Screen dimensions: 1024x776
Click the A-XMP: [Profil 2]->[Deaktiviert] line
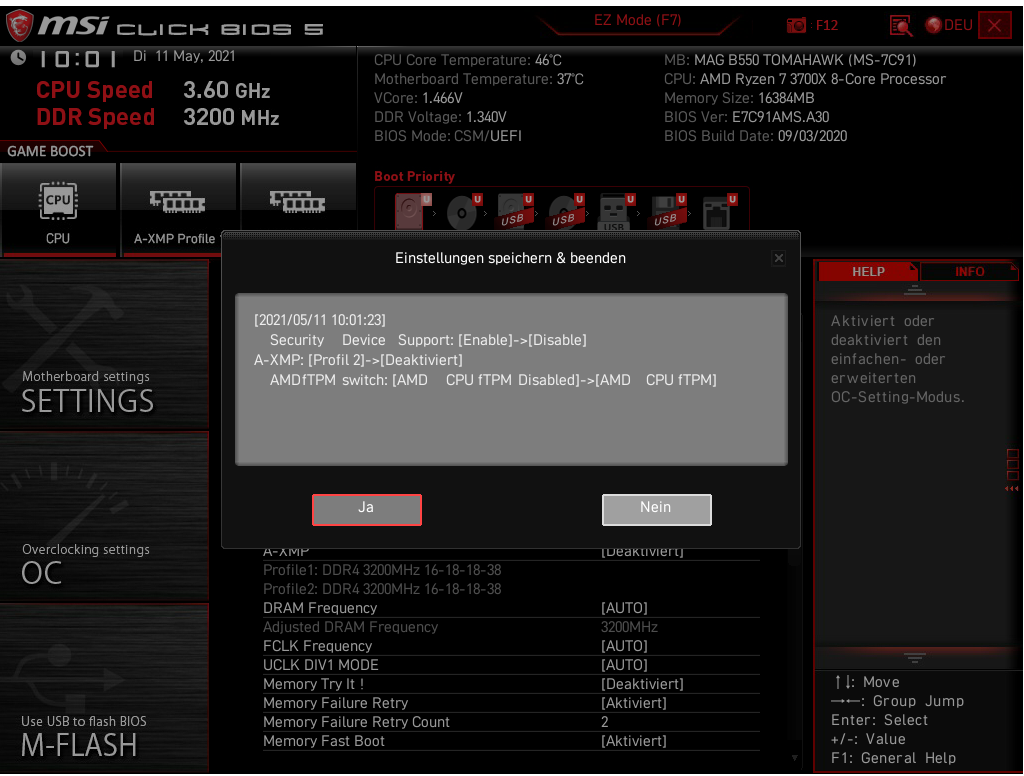(358, 360)
